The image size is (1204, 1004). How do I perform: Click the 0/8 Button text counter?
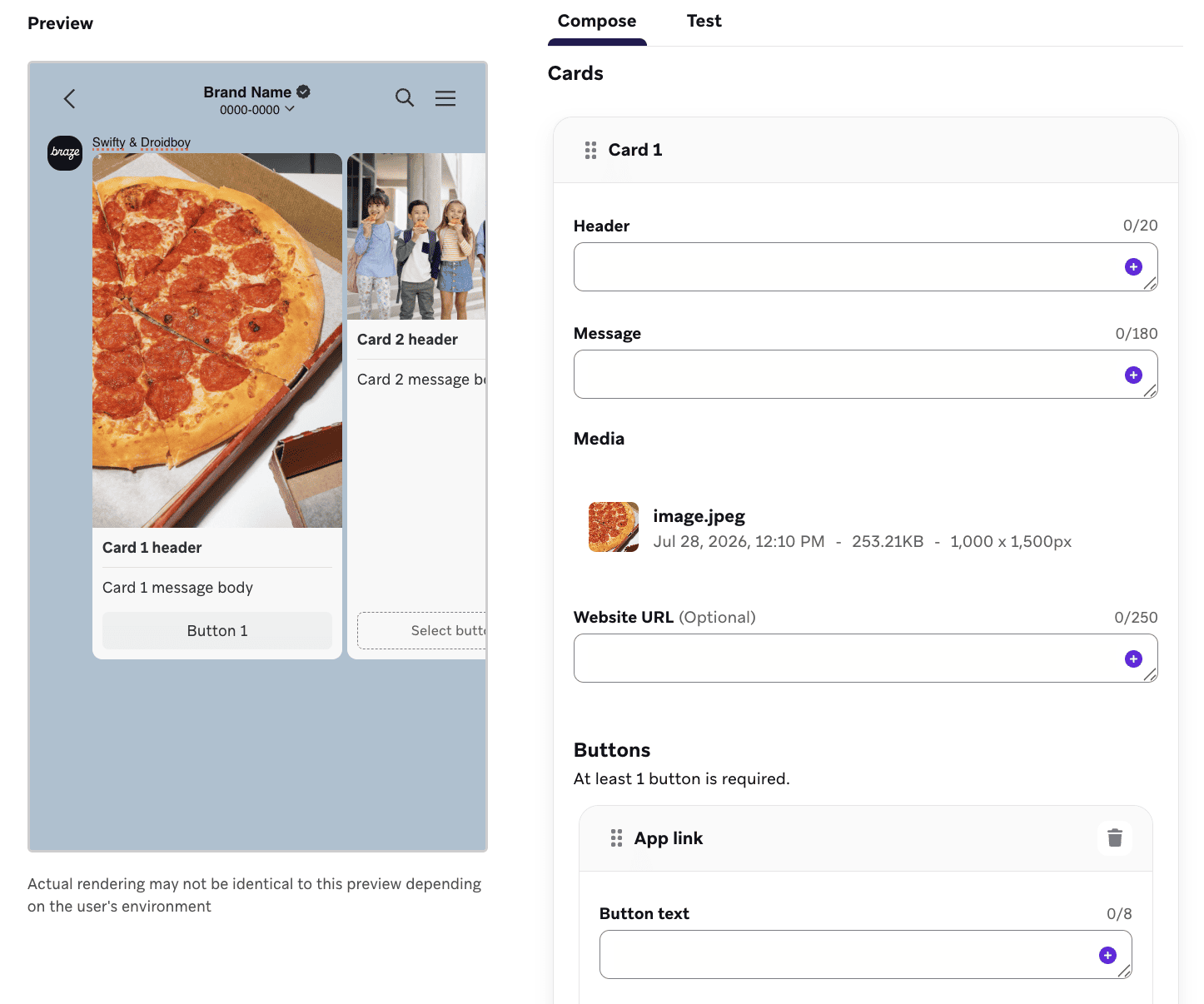point(1119,914)
